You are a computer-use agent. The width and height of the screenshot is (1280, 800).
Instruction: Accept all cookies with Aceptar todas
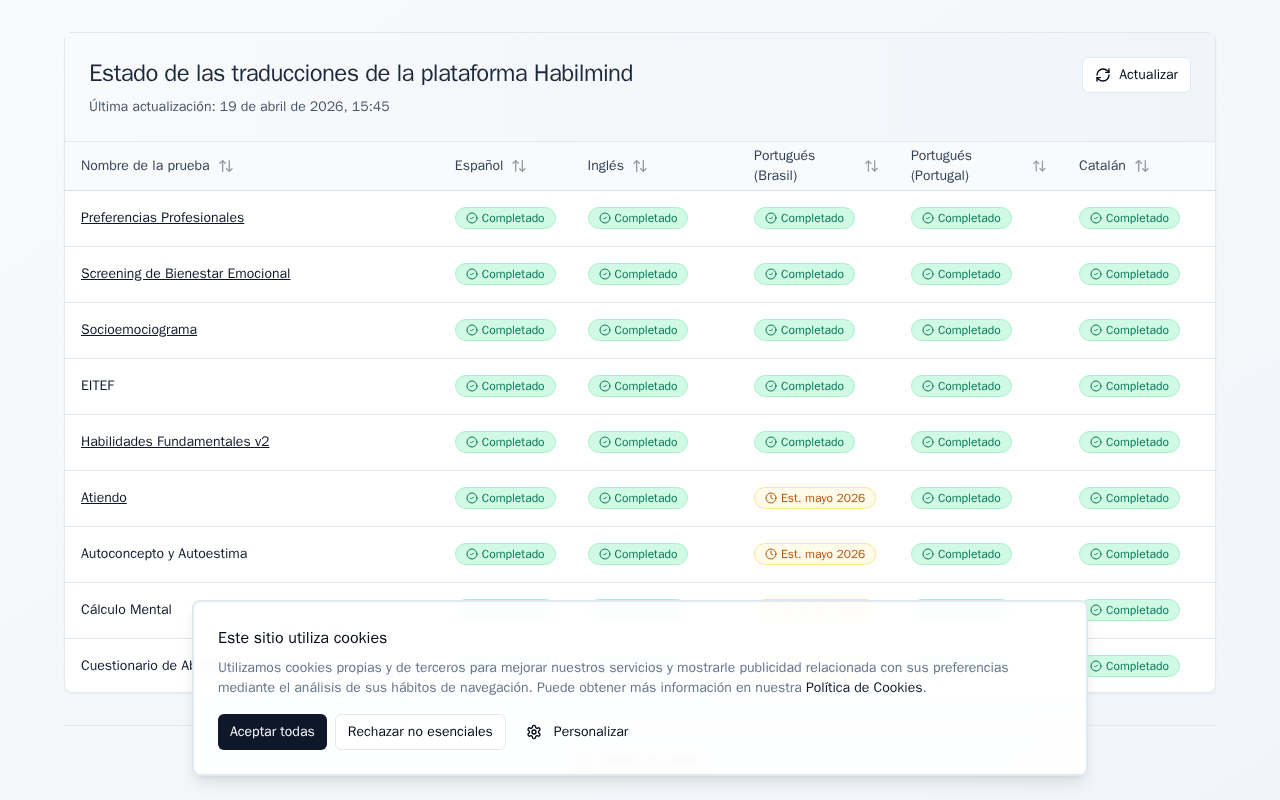coord(272,732)
